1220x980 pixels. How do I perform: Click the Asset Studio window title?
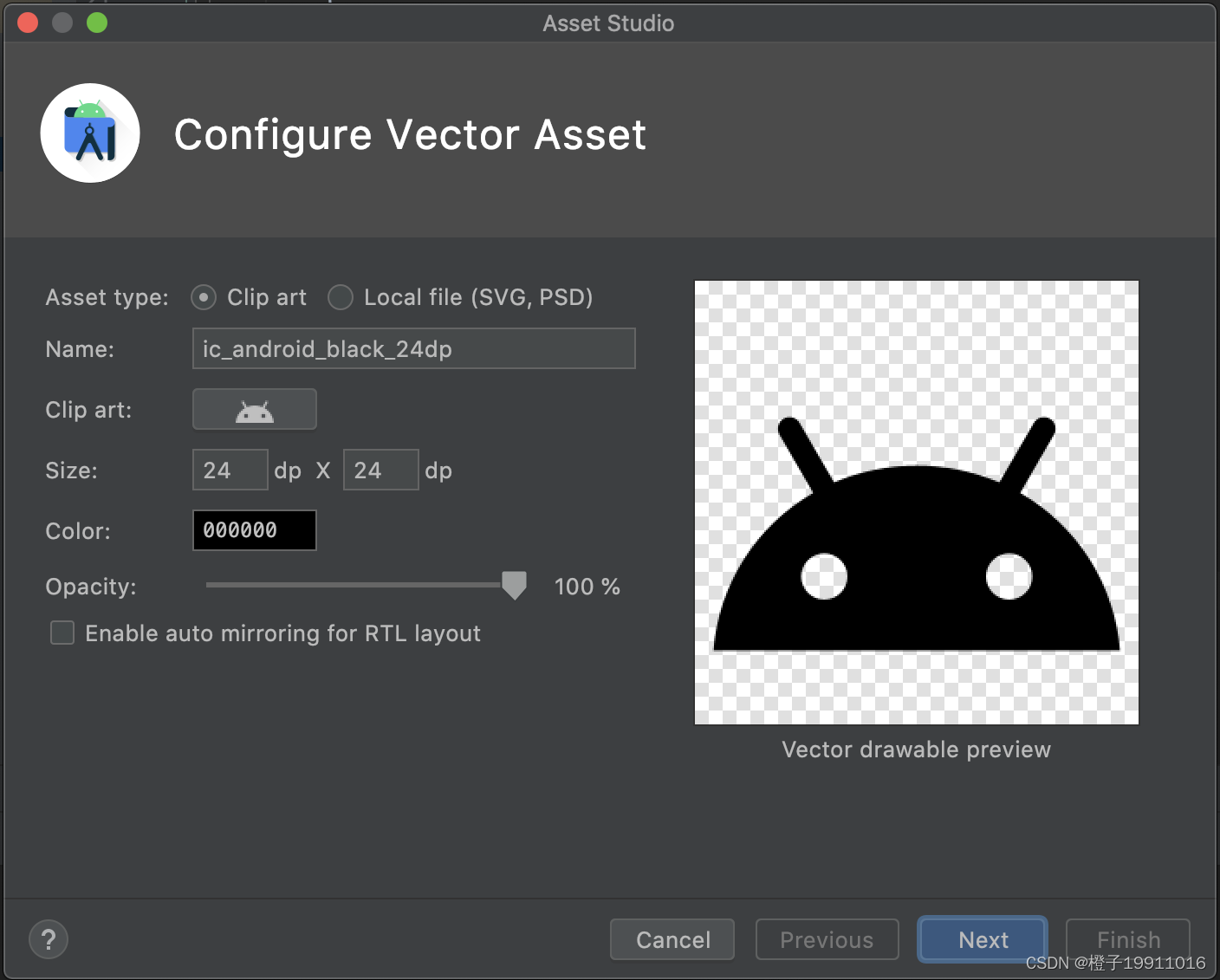(x=608, y=23)
